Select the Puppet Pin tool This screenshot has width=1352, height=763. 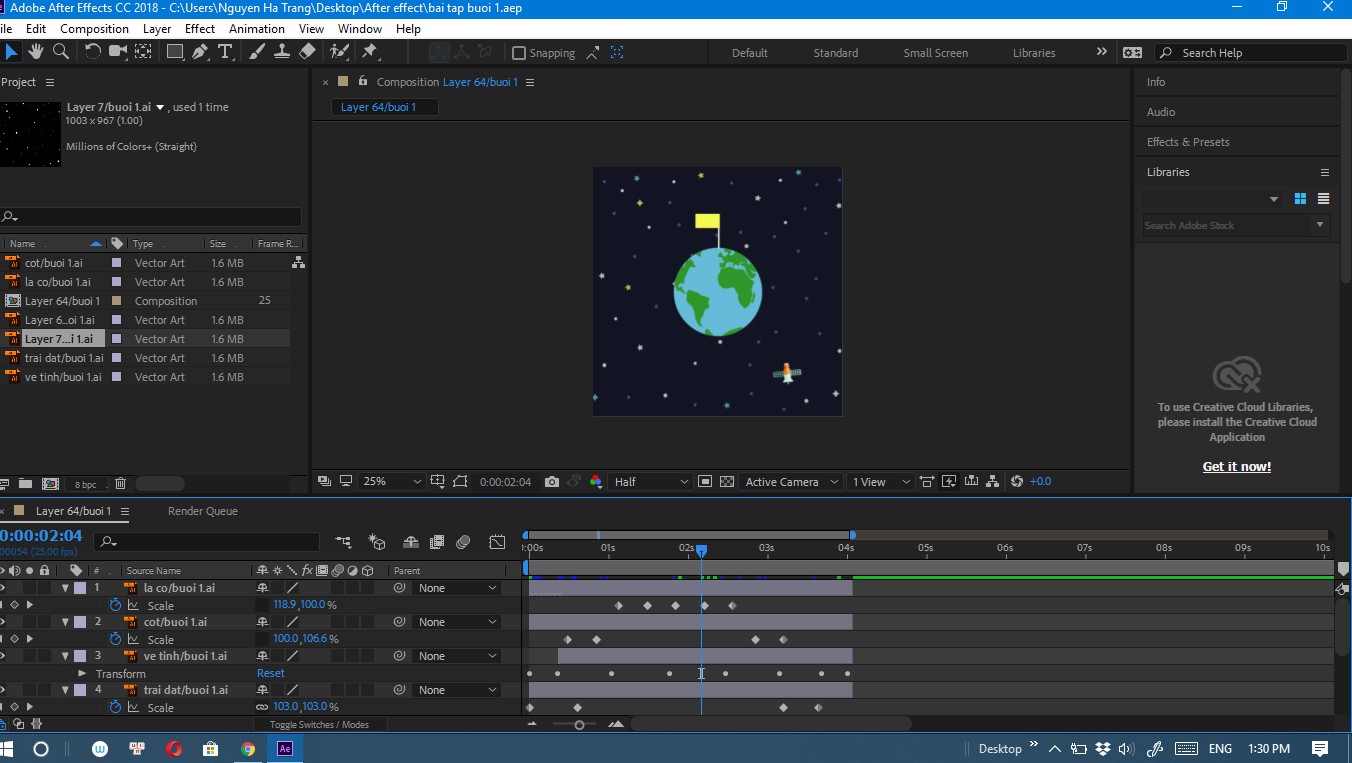tap(370, 52)
